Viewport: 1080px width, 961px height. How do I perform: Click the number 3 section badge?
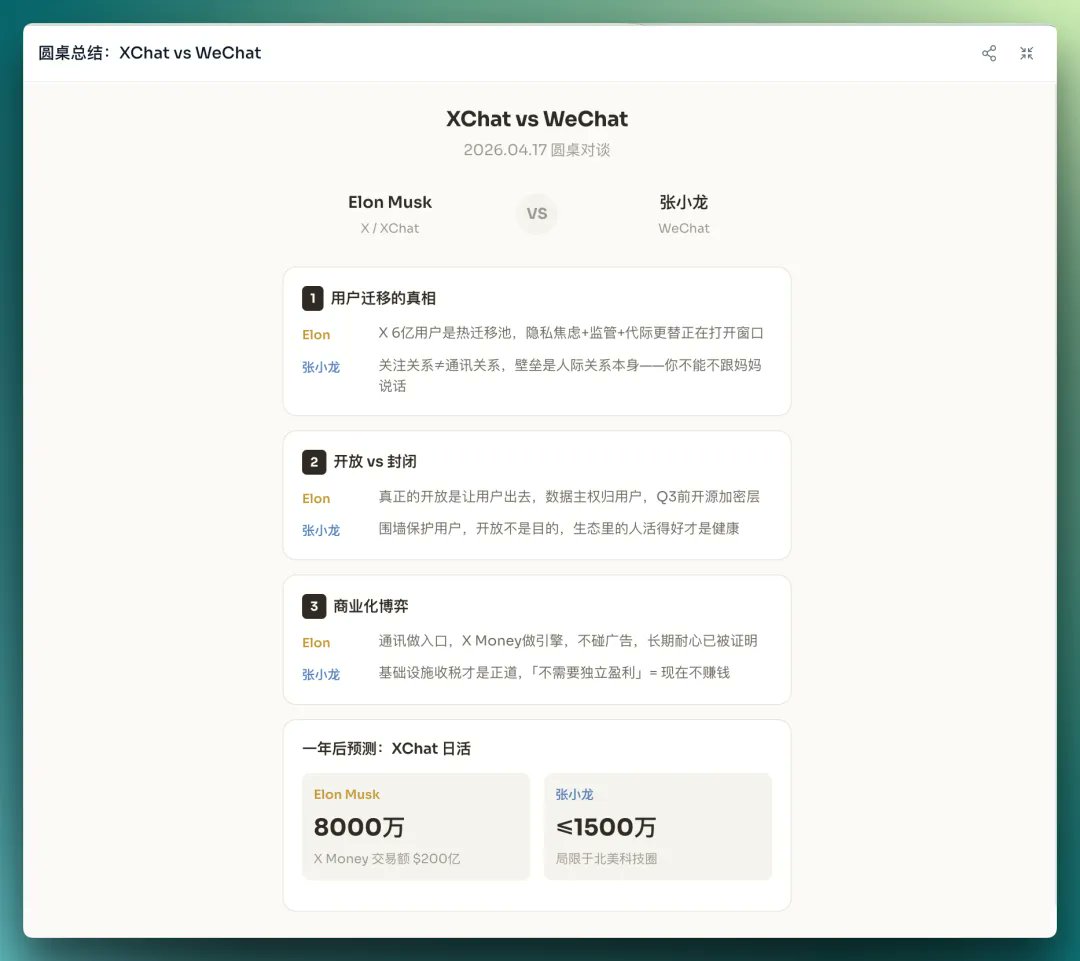313,606
